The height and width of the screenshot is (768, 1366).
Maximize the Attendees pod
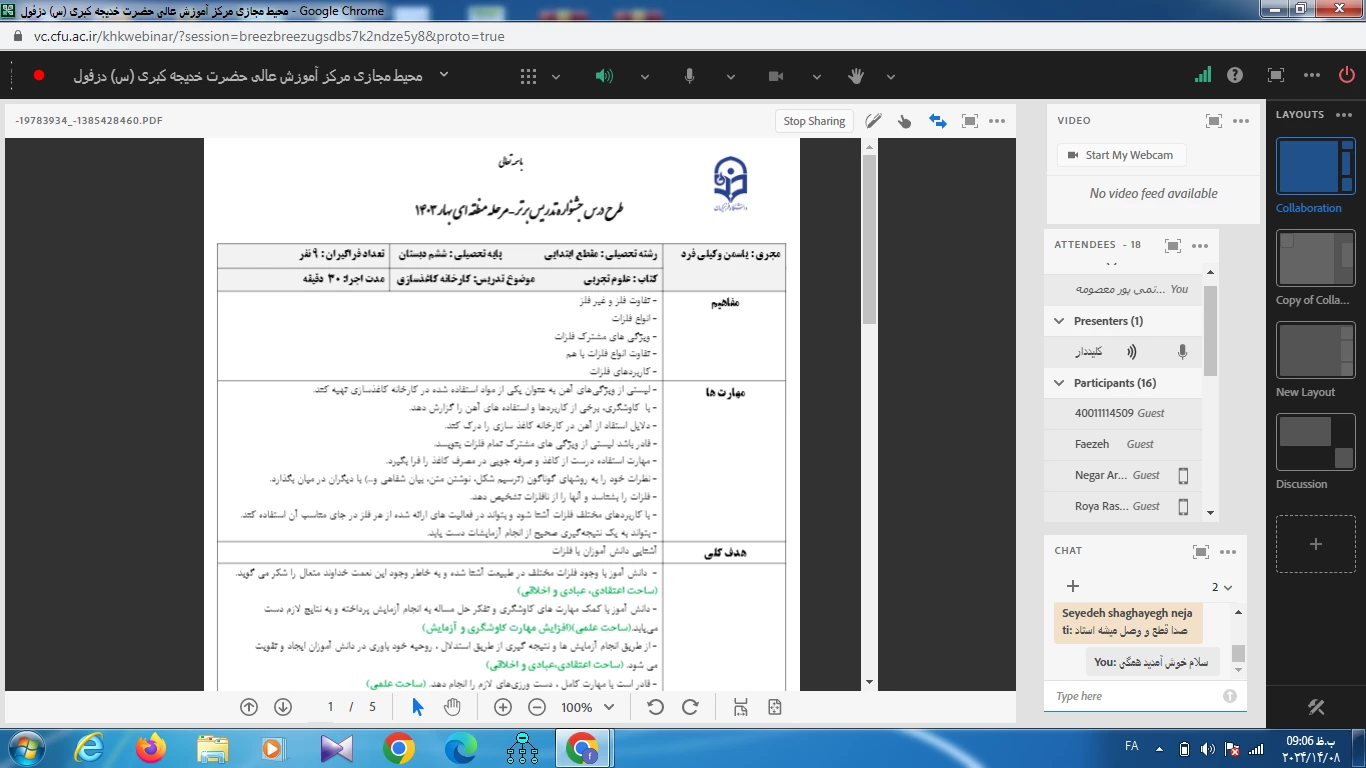(x=1173, y=245)
